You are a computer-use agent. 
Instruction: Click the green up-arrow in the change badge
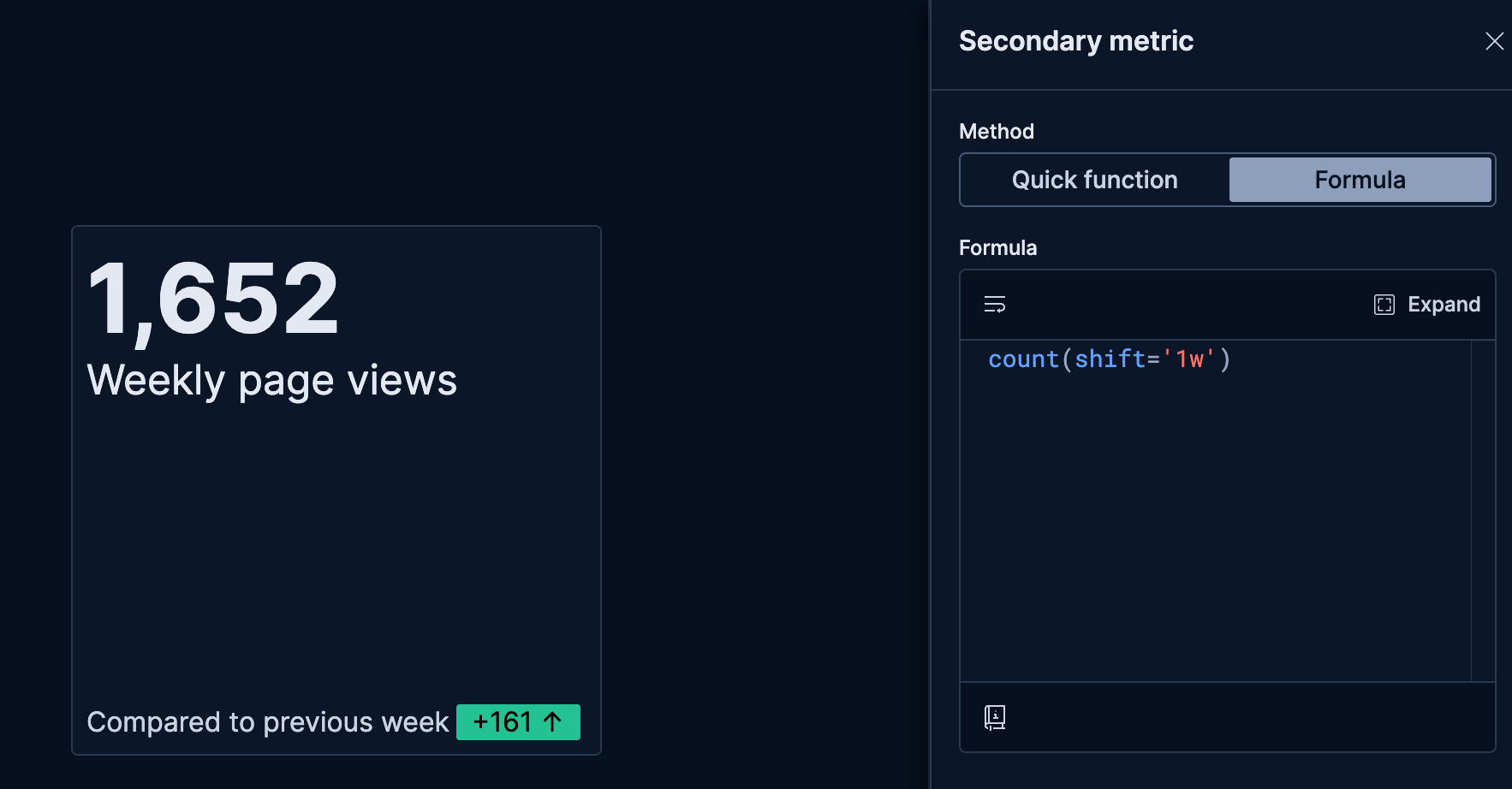point(551,721)
